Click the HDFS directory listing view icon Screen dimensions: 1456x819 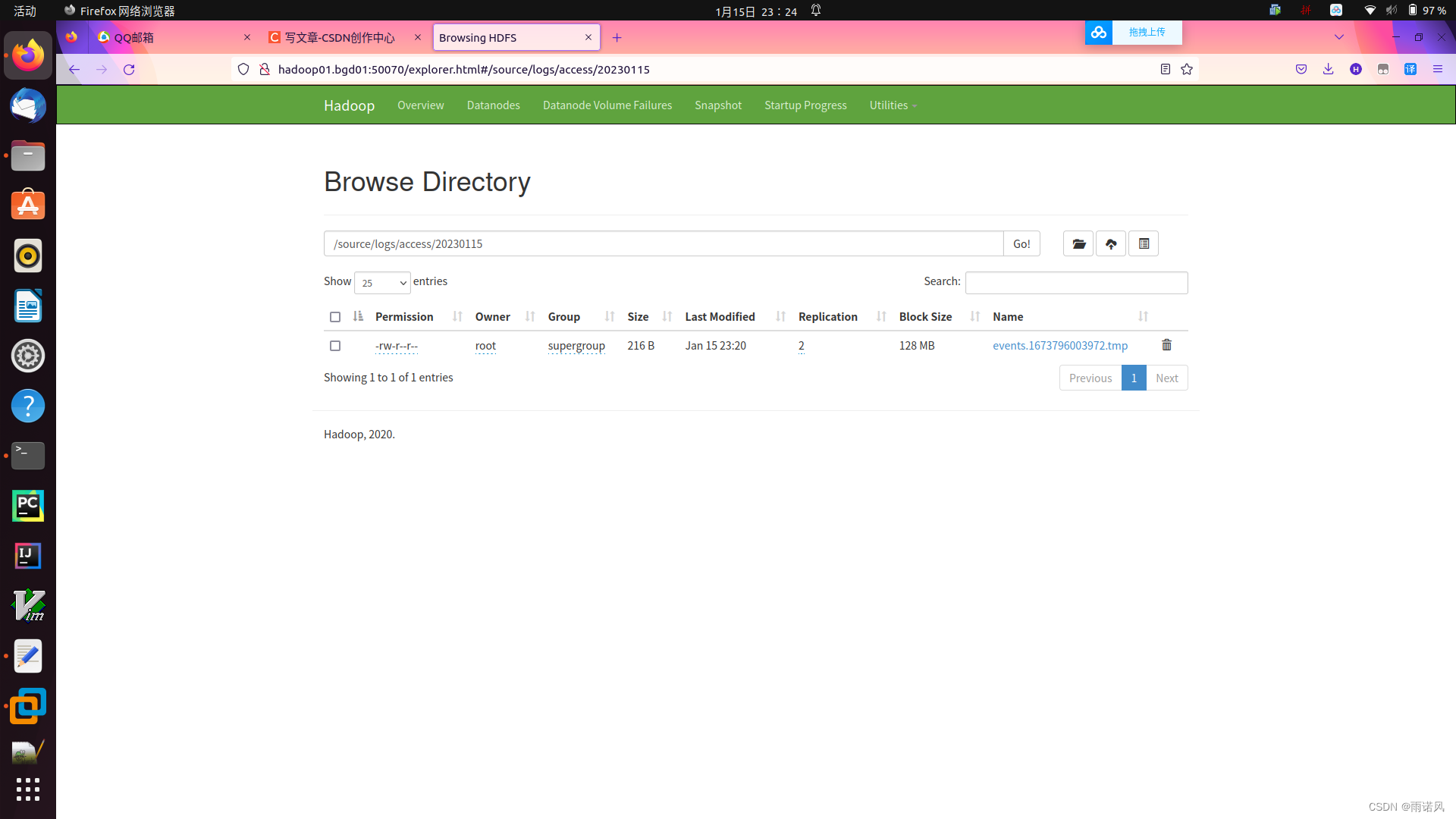click(x=1143, y=243)
